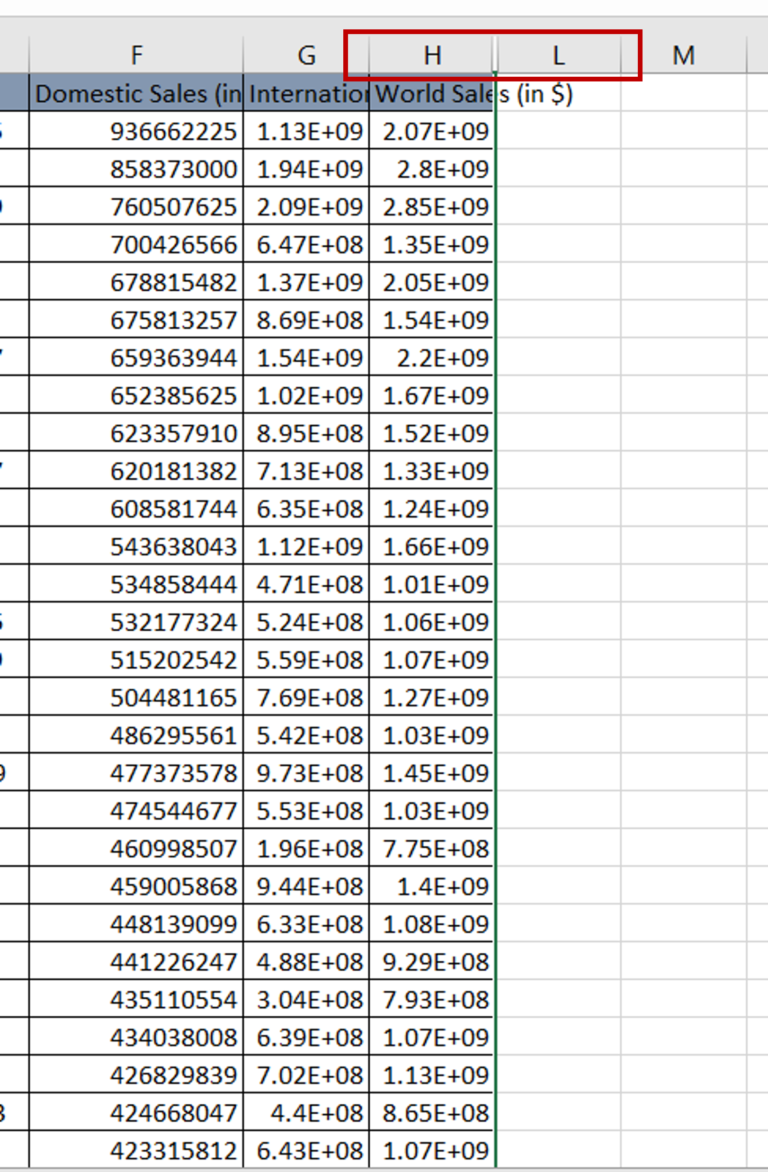Select the 1.37E+09 cell
This screenshot has height=1172, width=768.
[x=307, y=282]
